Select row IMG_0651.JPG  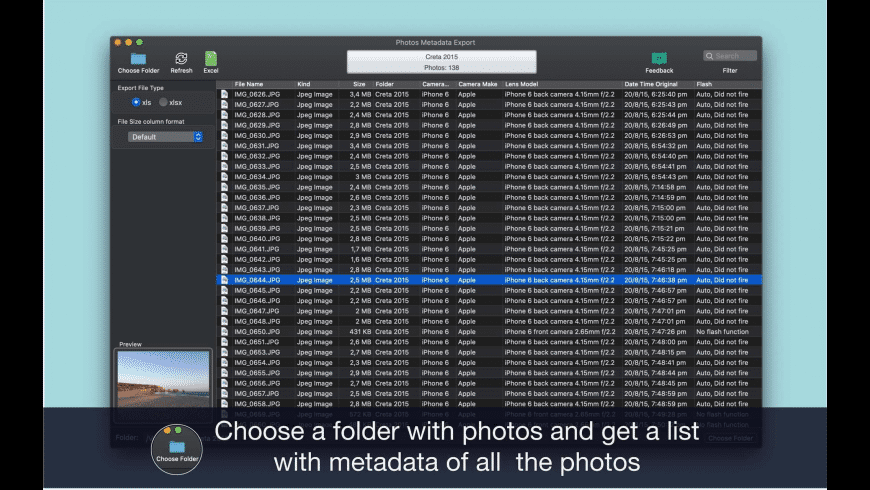pos(489,342)
